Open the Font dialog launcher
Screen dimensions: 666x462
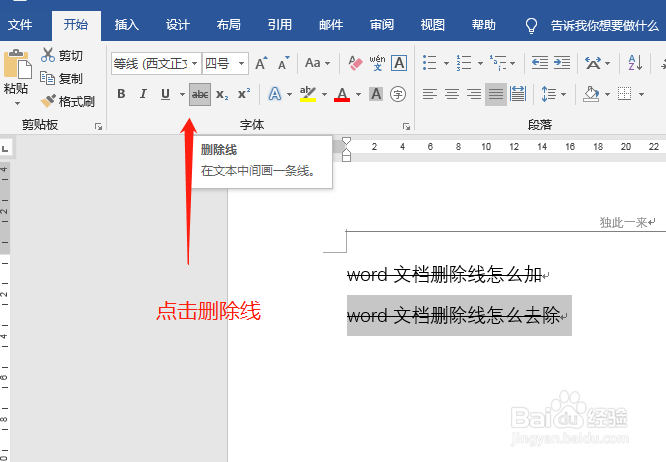pyautogui.click(x=406, y=126)
